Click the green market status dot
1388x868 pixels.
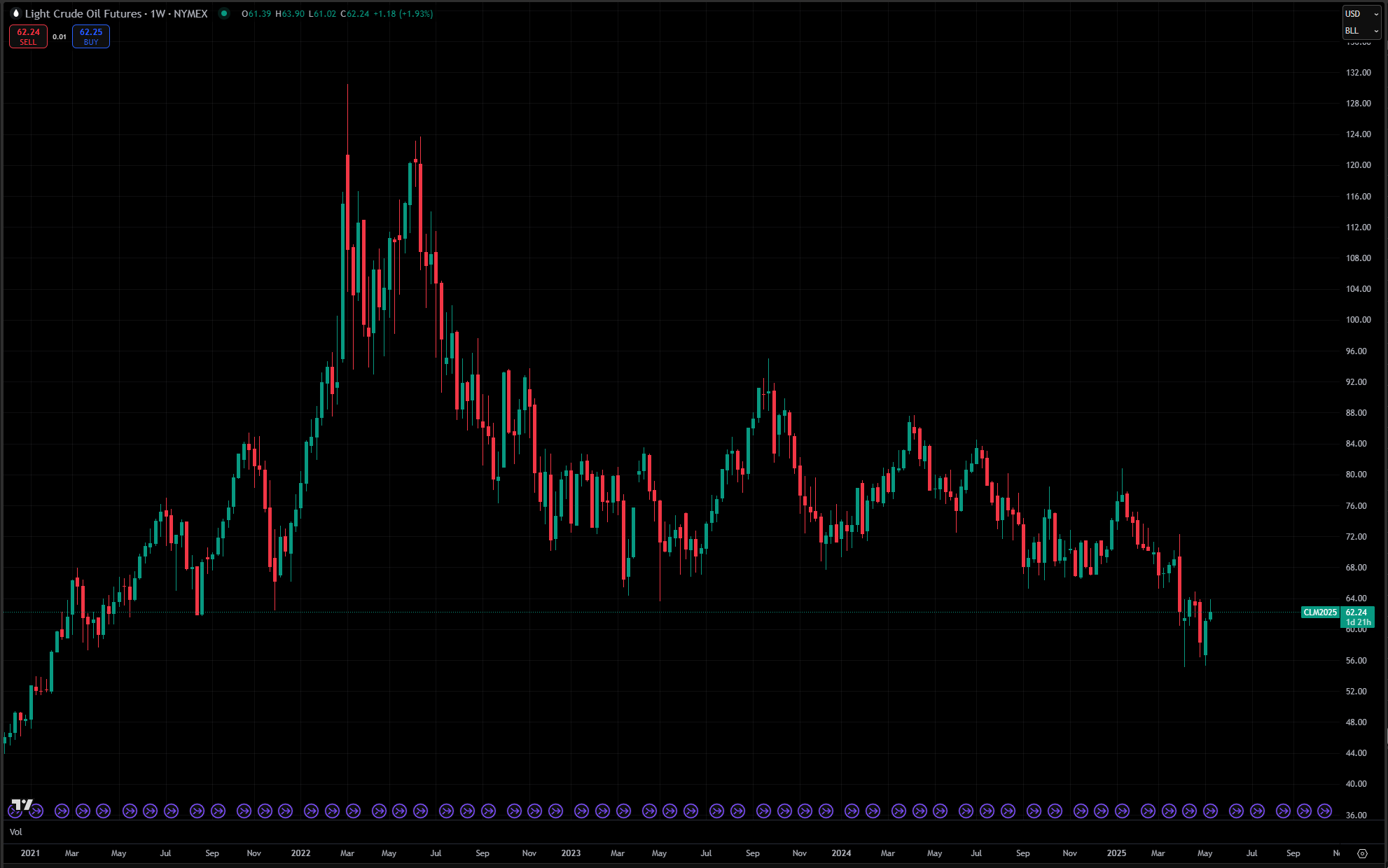224,13
